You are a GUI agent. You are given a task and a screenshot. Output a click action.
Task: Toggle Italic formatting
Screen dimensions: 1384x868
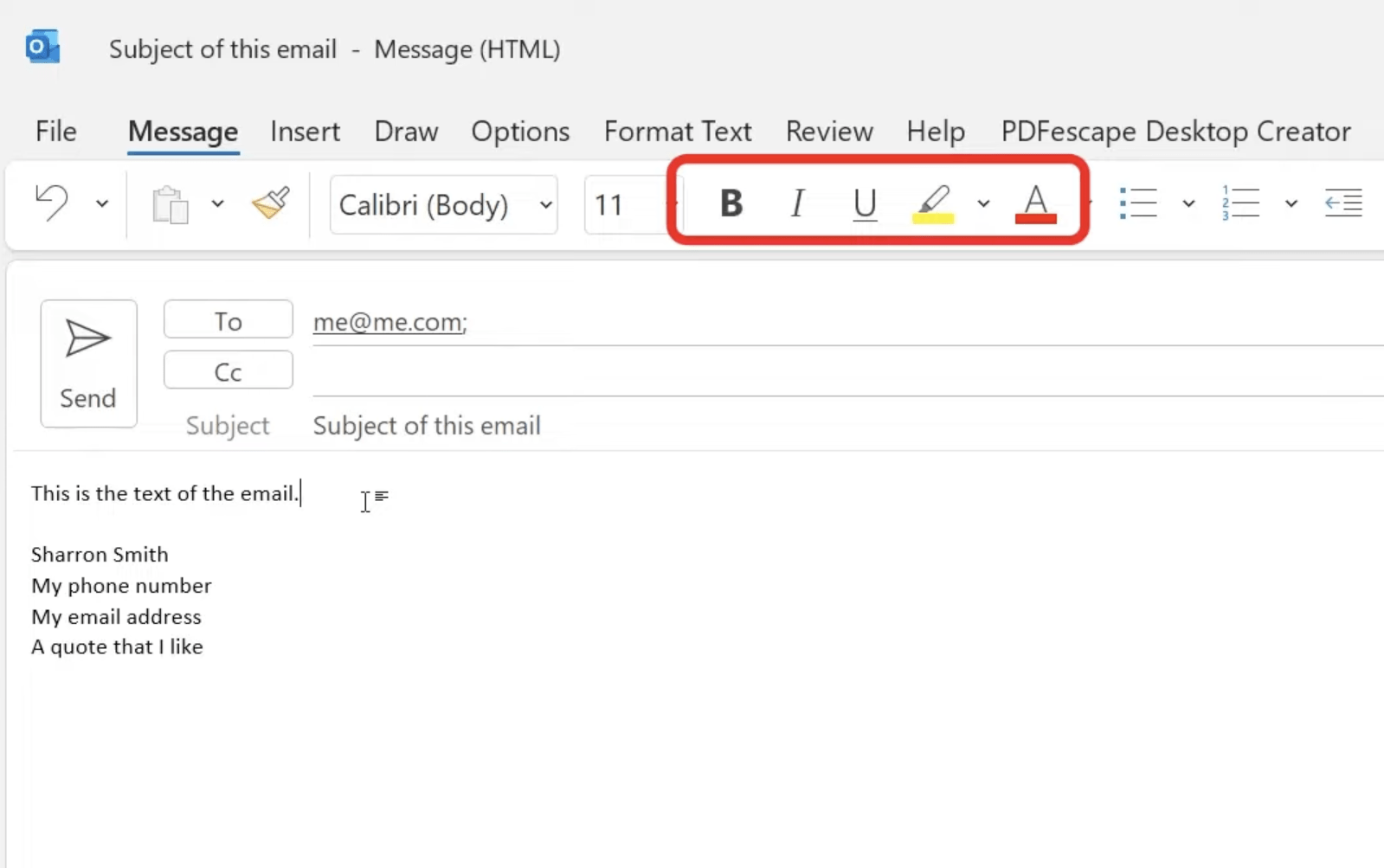[x=797, y=203]
